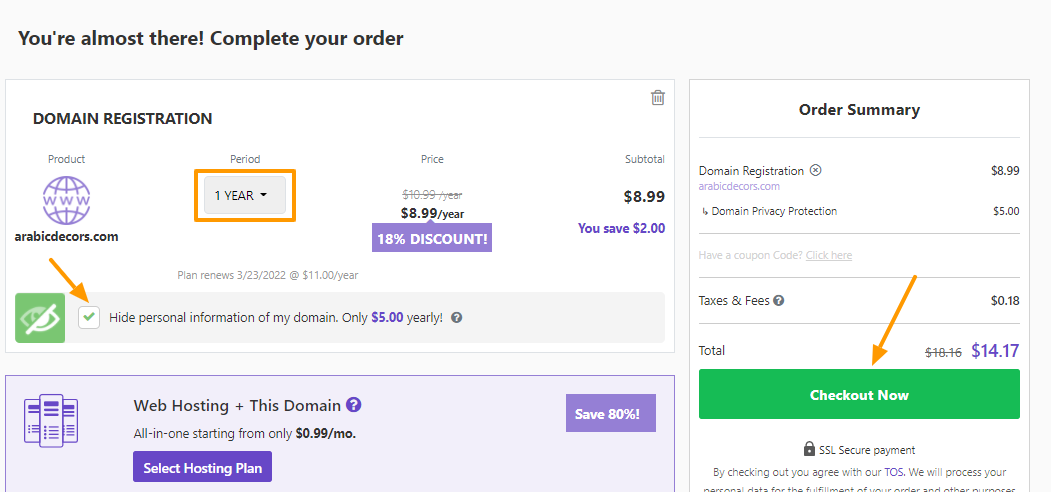Click Select Hosting Plan button
Screen dimensions: 1051x492
pos(202,469)
